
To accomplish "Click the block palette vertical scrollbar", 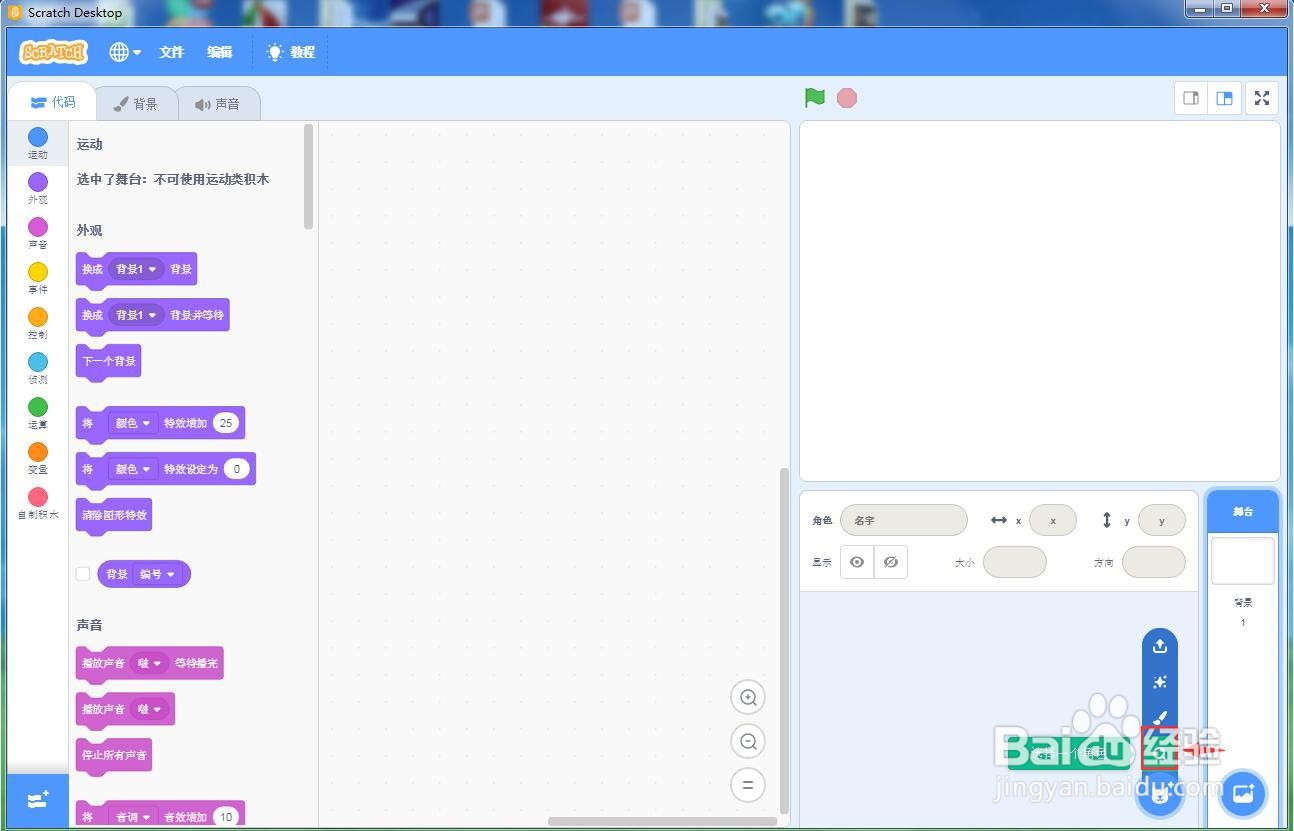I will (x=309, y=177).
